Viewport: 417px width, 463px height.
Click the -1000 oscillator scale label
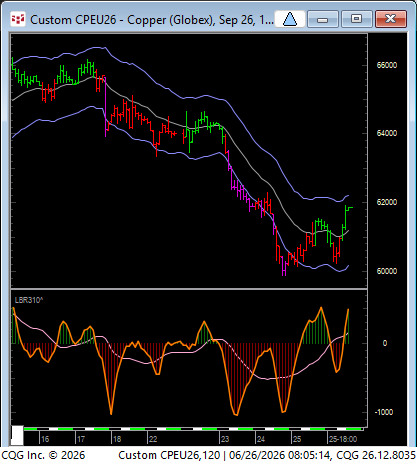(x=384, y=412)
